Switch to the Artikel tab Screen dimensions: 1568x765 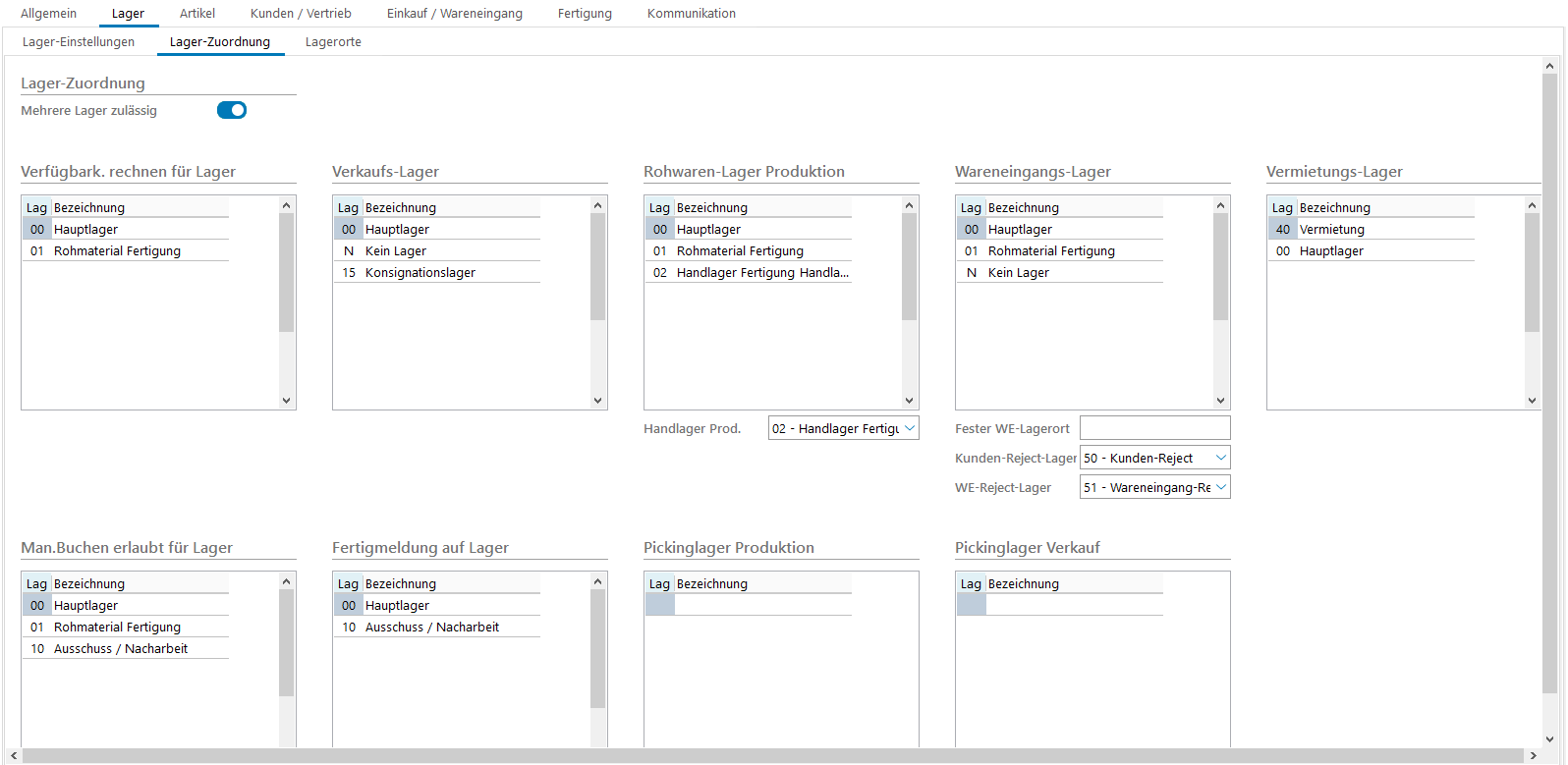196,14
